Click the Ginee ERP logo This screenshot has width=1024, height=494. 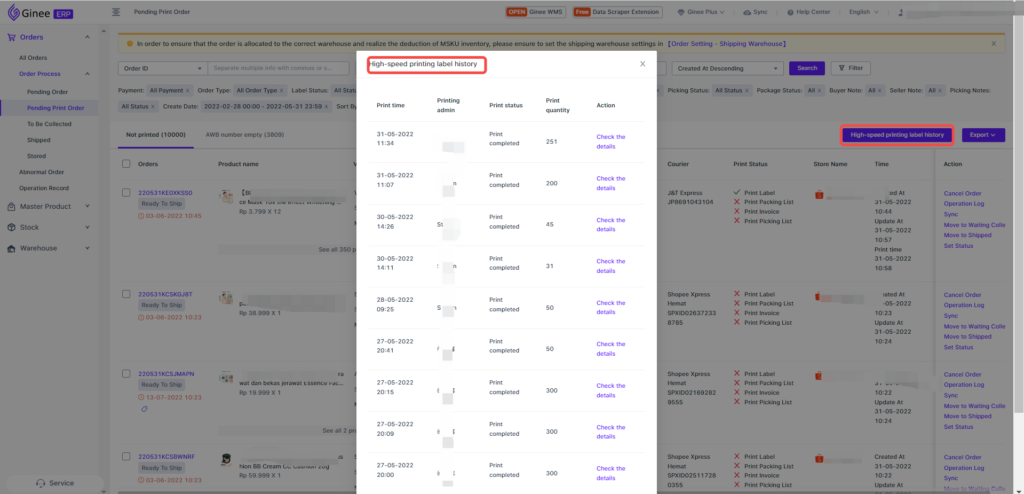pos(38,12)
